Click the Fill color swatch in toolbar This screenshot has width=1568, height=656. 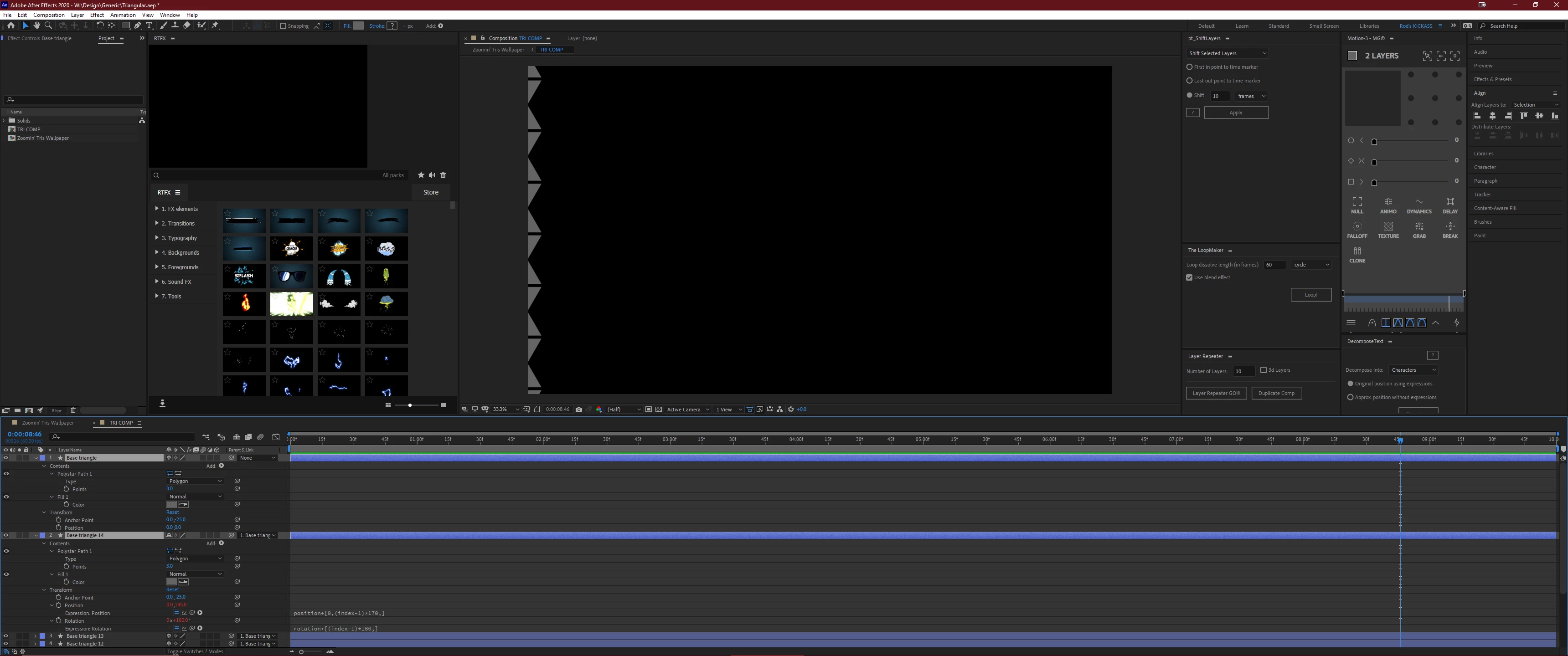(x=359, y=26)
